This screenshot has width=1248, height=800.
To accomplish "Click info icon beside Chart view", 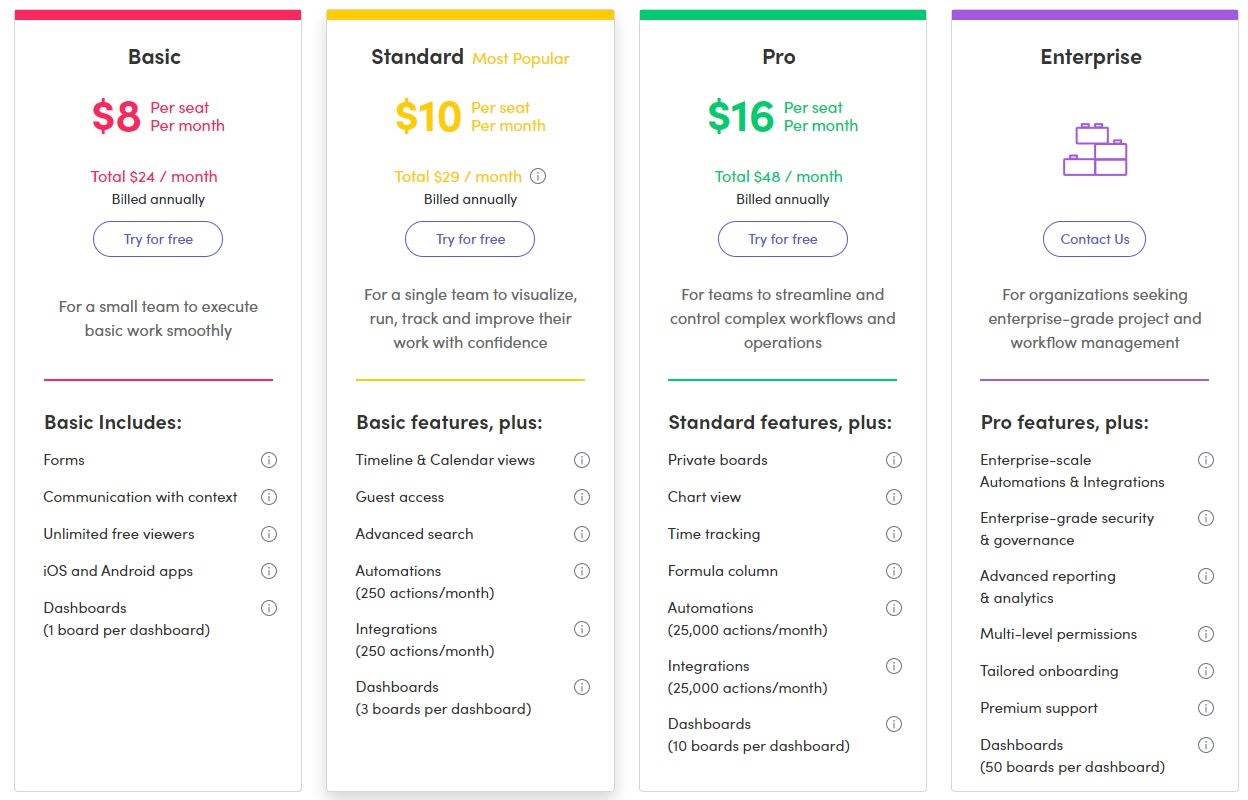I will point(894,497).
